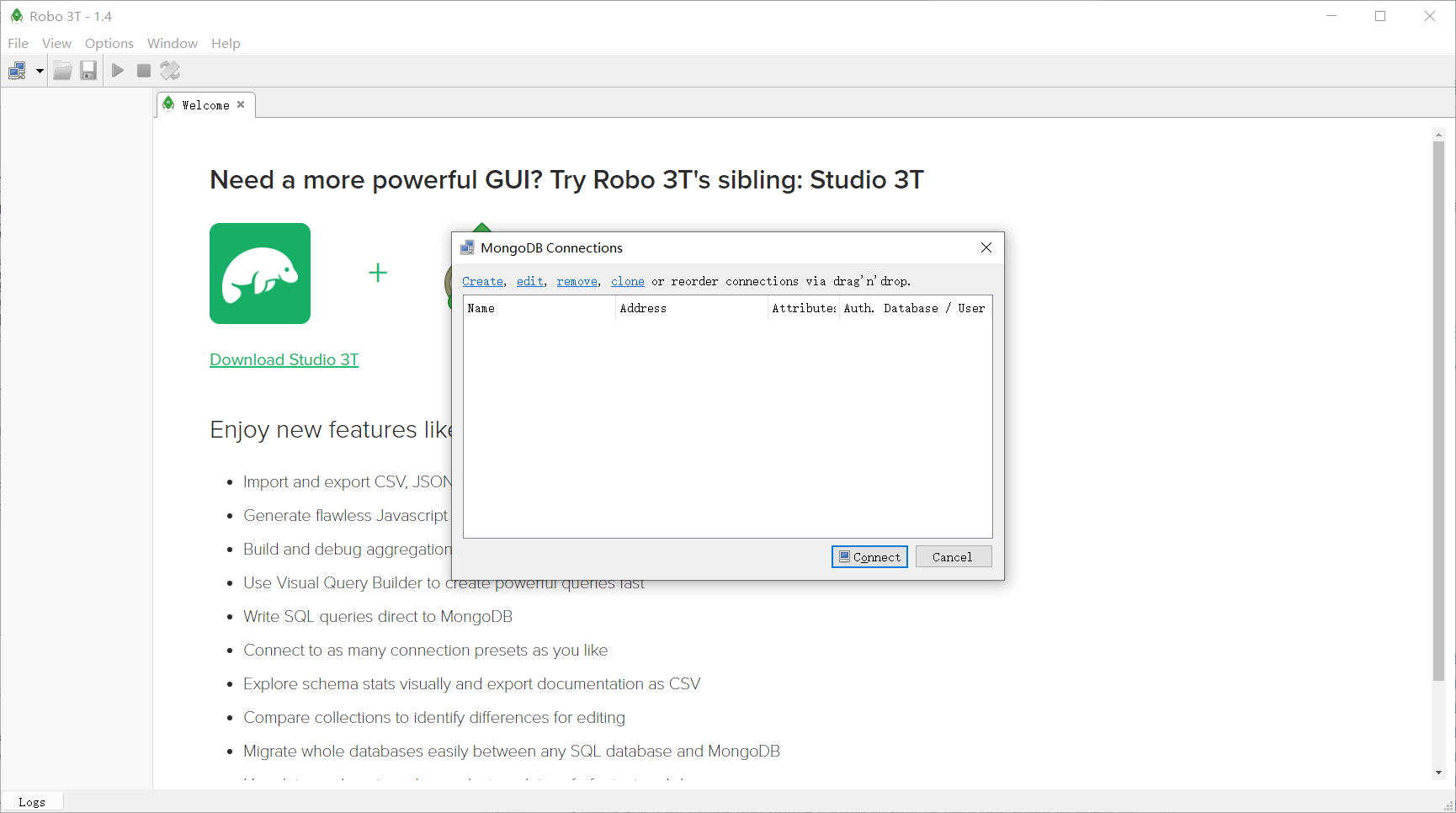Click the Create link to add a connection

click(x=481, y=281)
